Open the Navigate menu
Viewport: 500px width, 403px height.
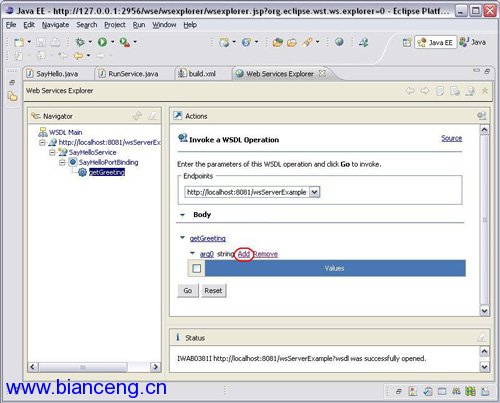56,25
